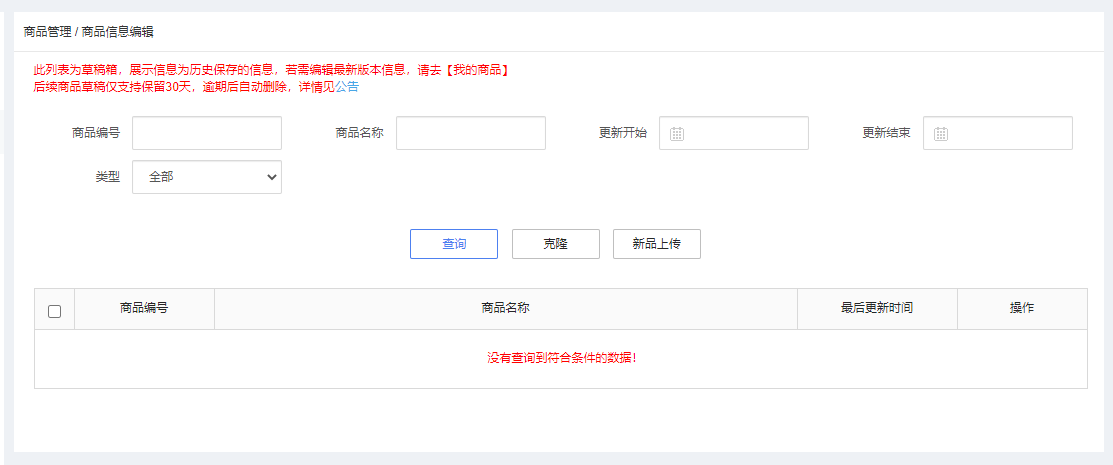The image size is (1113, 465).
Task: Tick the select-all checkbox in table header
Action: pos(54,311)
